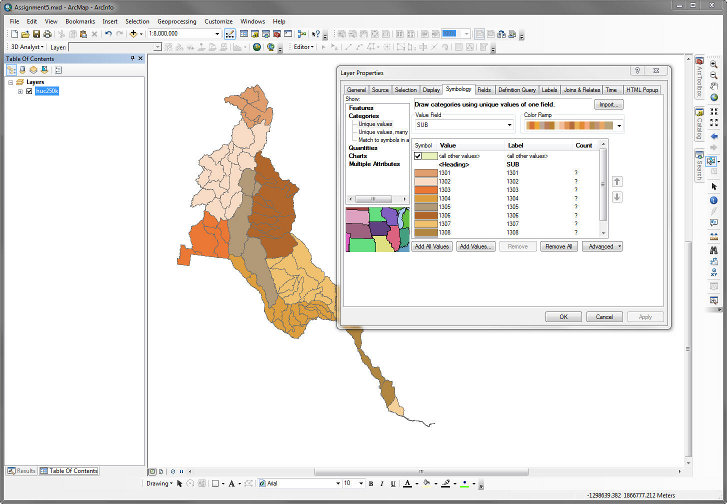
Task: Click the Add Values... button
Action: 476,247
